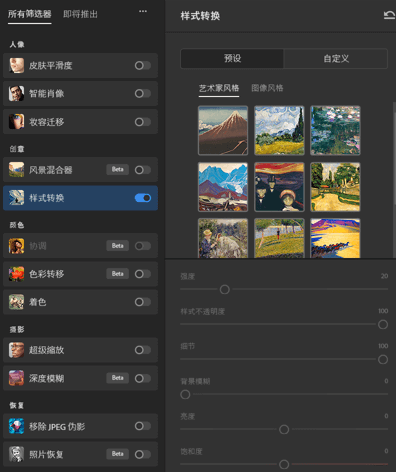
Task: Adjust the 背景模糊 slider handle
Action: coord(185,394)
